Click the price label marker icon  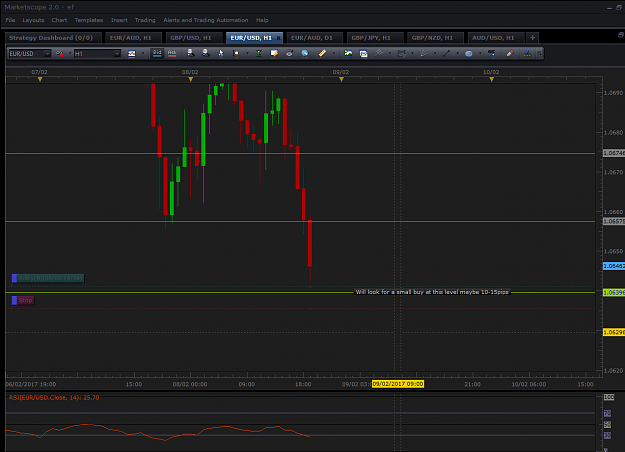(x=491, y=53)
